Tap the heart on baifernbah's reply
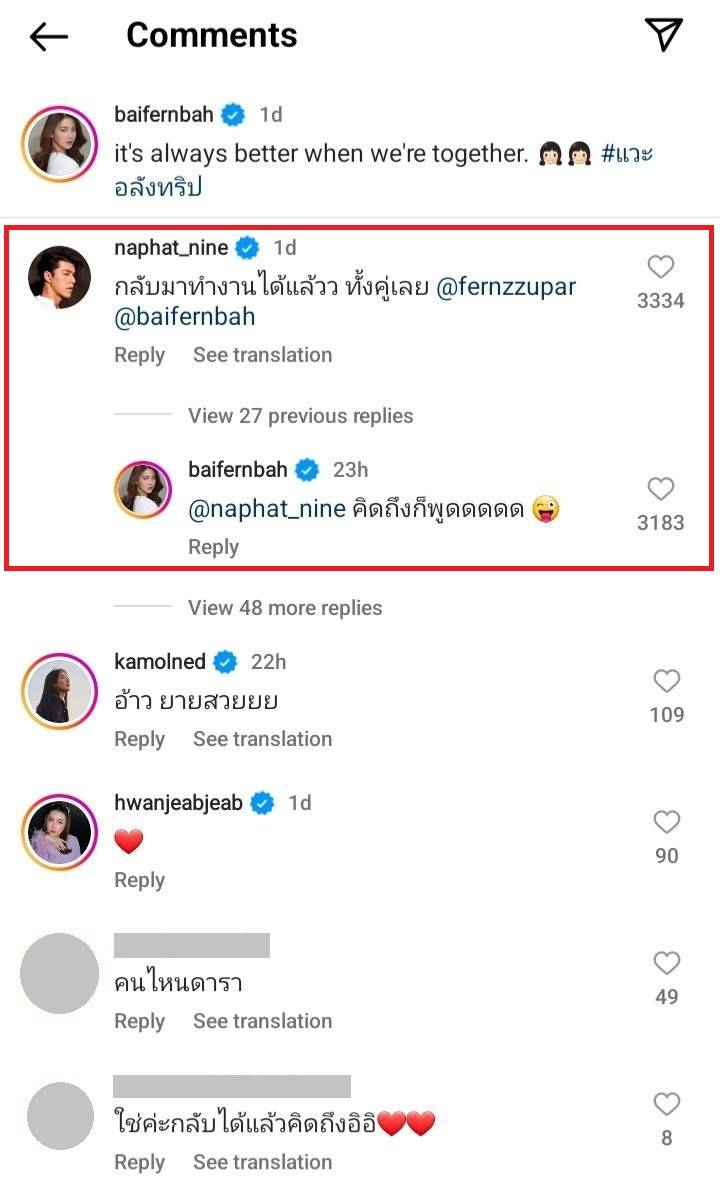Screen dimensions: 720x1188 pos(660,488)
